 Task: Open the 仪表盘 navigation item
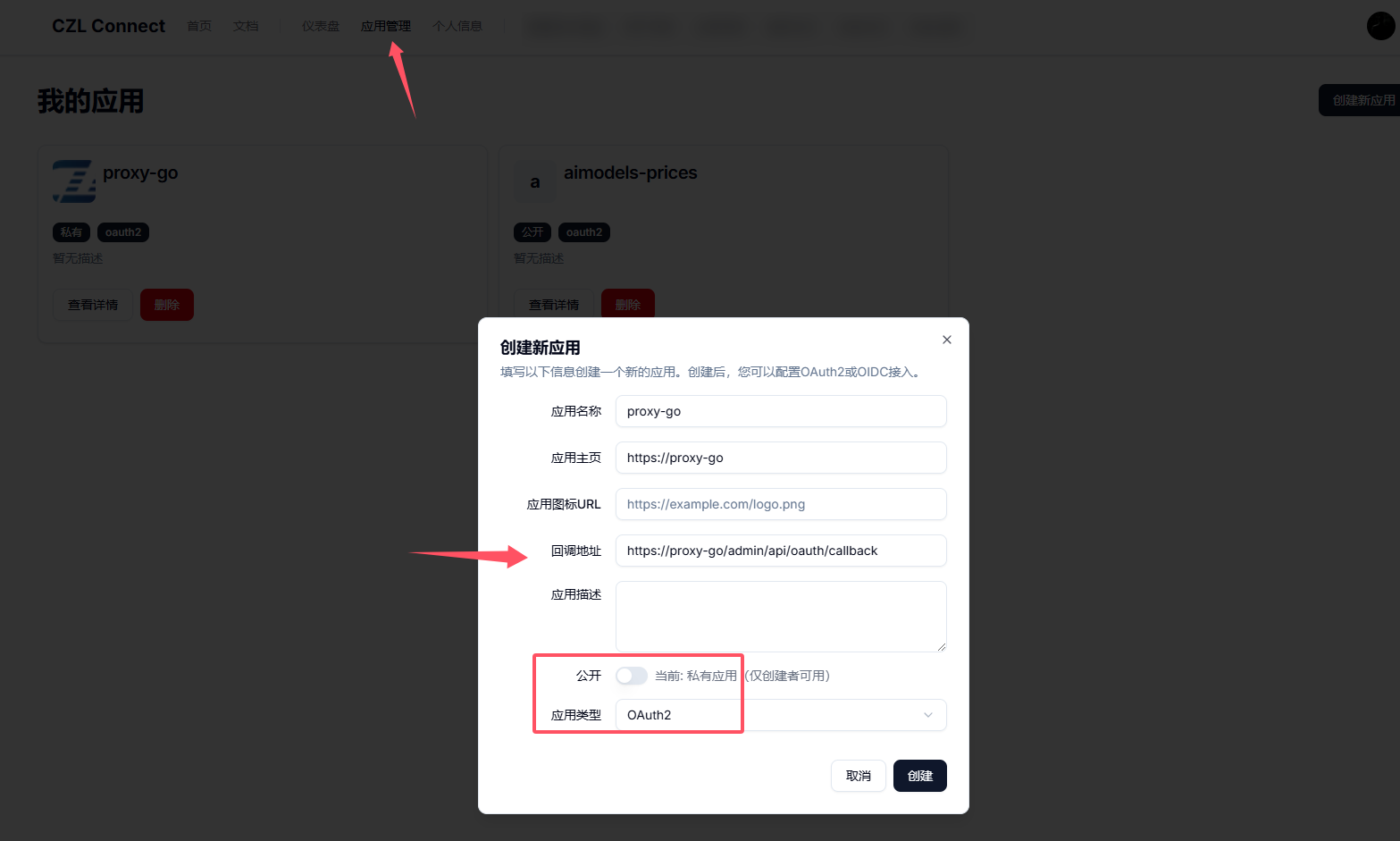(x=321, y=26)
